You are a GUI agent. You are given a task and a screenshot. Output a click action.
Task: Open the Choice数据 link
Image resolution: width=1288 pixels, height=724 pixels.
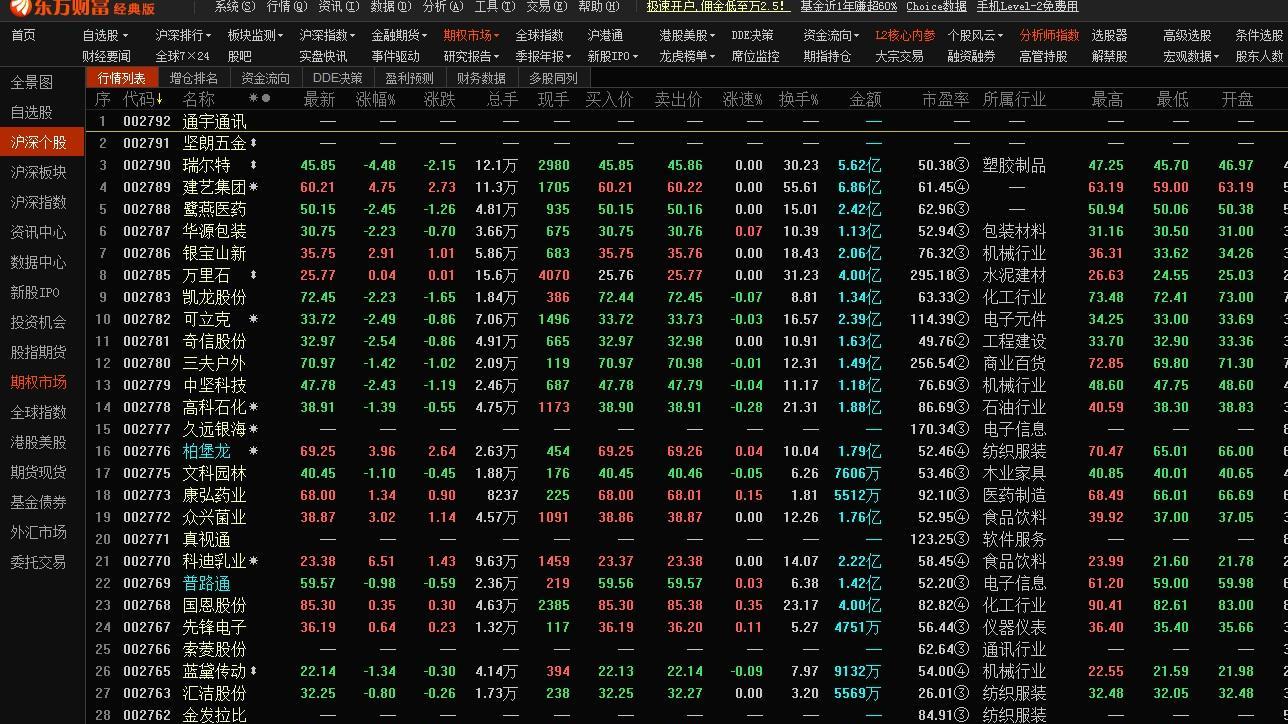[936, 7]
